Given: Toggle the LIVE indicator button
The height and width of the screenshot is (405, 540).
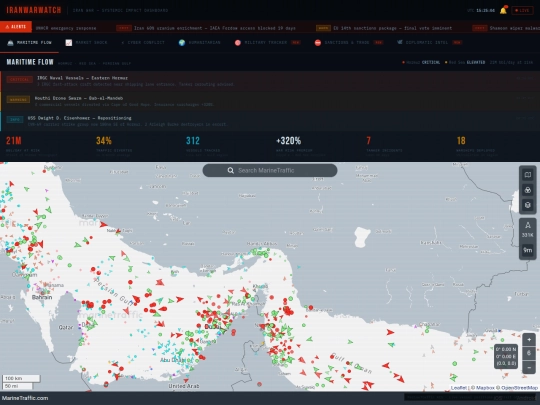Looking at the screenshot, I should point(522,10).
